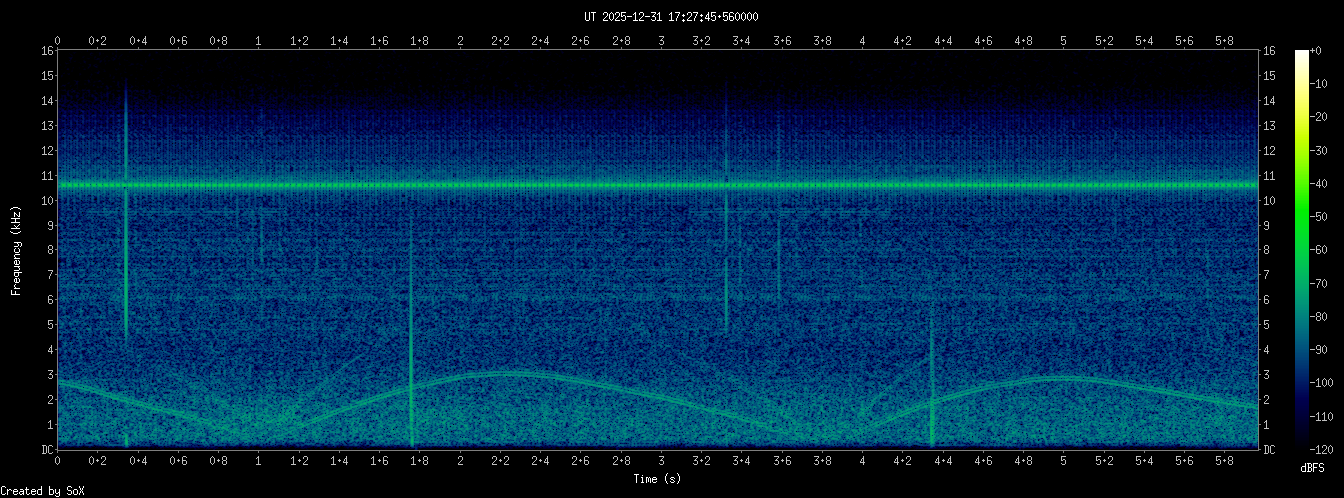Click the bright horizontal band near 10.6 kHz
This screenshot has width=1344, height=498.
click(x=658, y=185)
